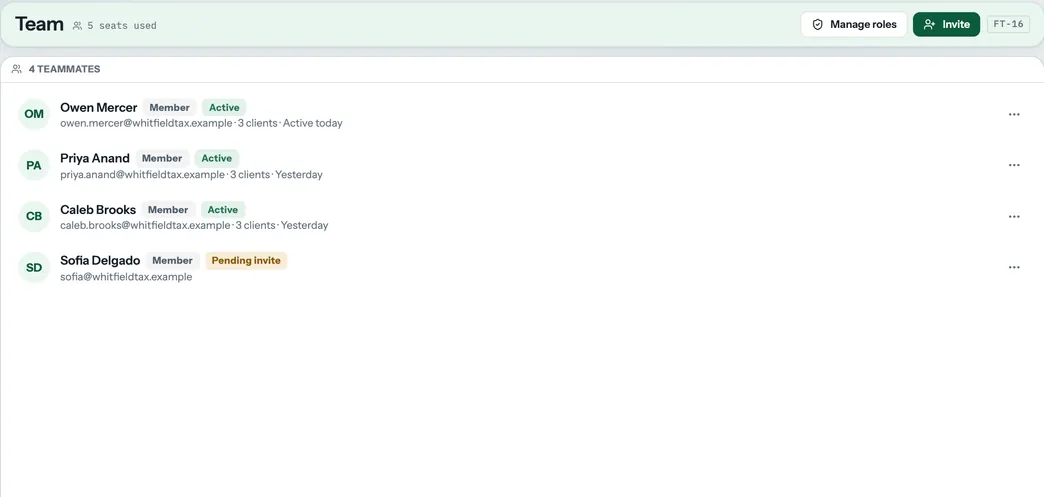Select Caleb Brooks's name
Screen dimensions: 1044x497
(98, 209)
